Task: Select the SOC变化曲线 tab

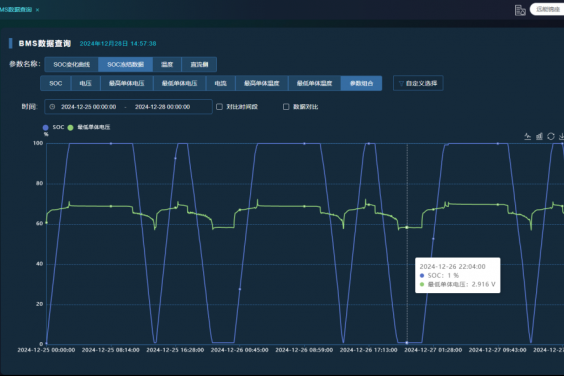Action: pos(72,64)
